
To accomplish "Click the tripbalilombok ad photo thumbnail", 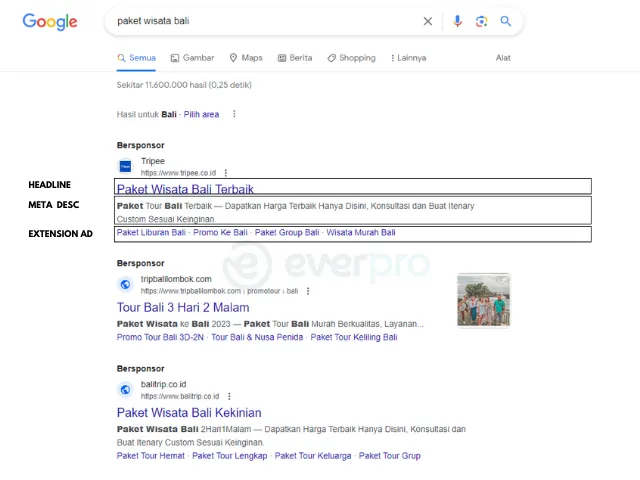I will point(484,301).
